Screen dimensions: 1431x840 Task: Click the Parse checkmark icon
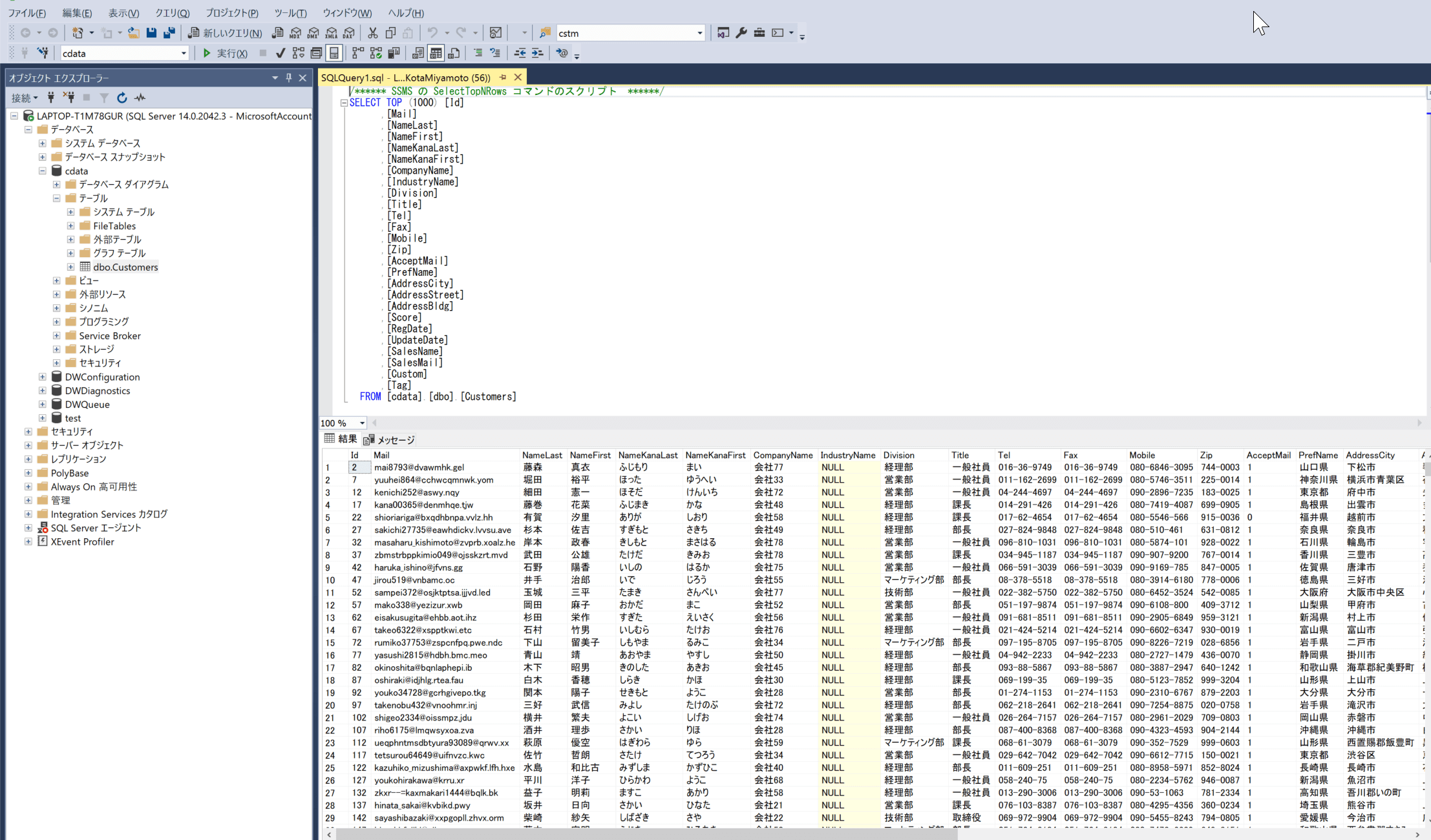click(x=280, y=53)
